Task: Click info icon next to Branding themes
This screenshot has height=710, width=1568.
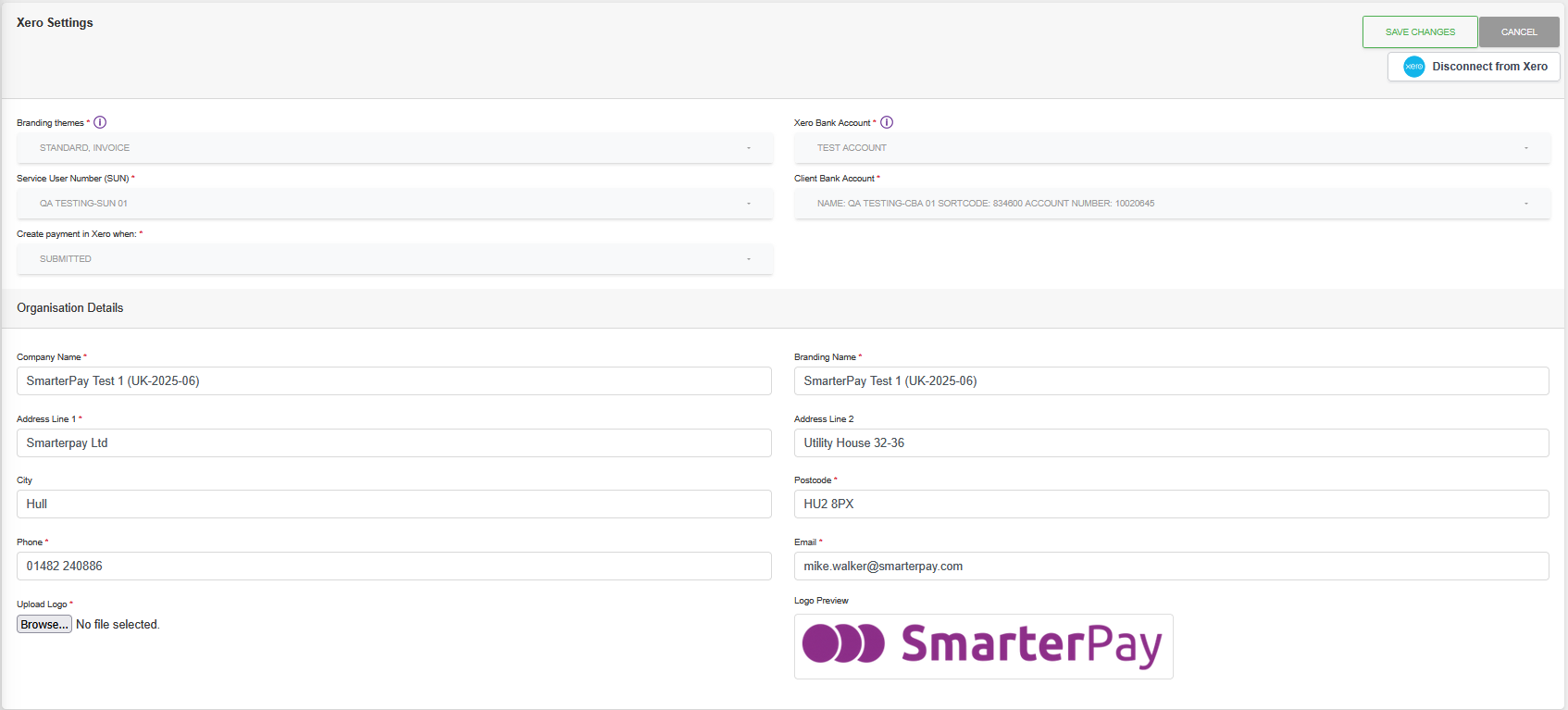Action: tap(100, 122)
